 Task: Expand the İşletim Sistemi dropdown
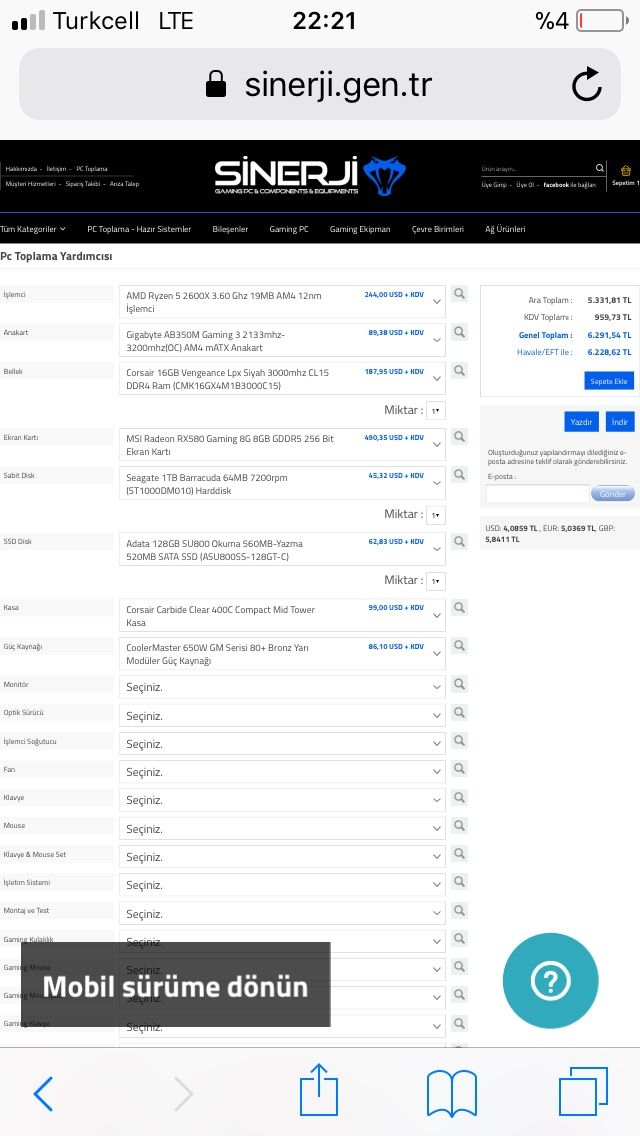[282, 885]
